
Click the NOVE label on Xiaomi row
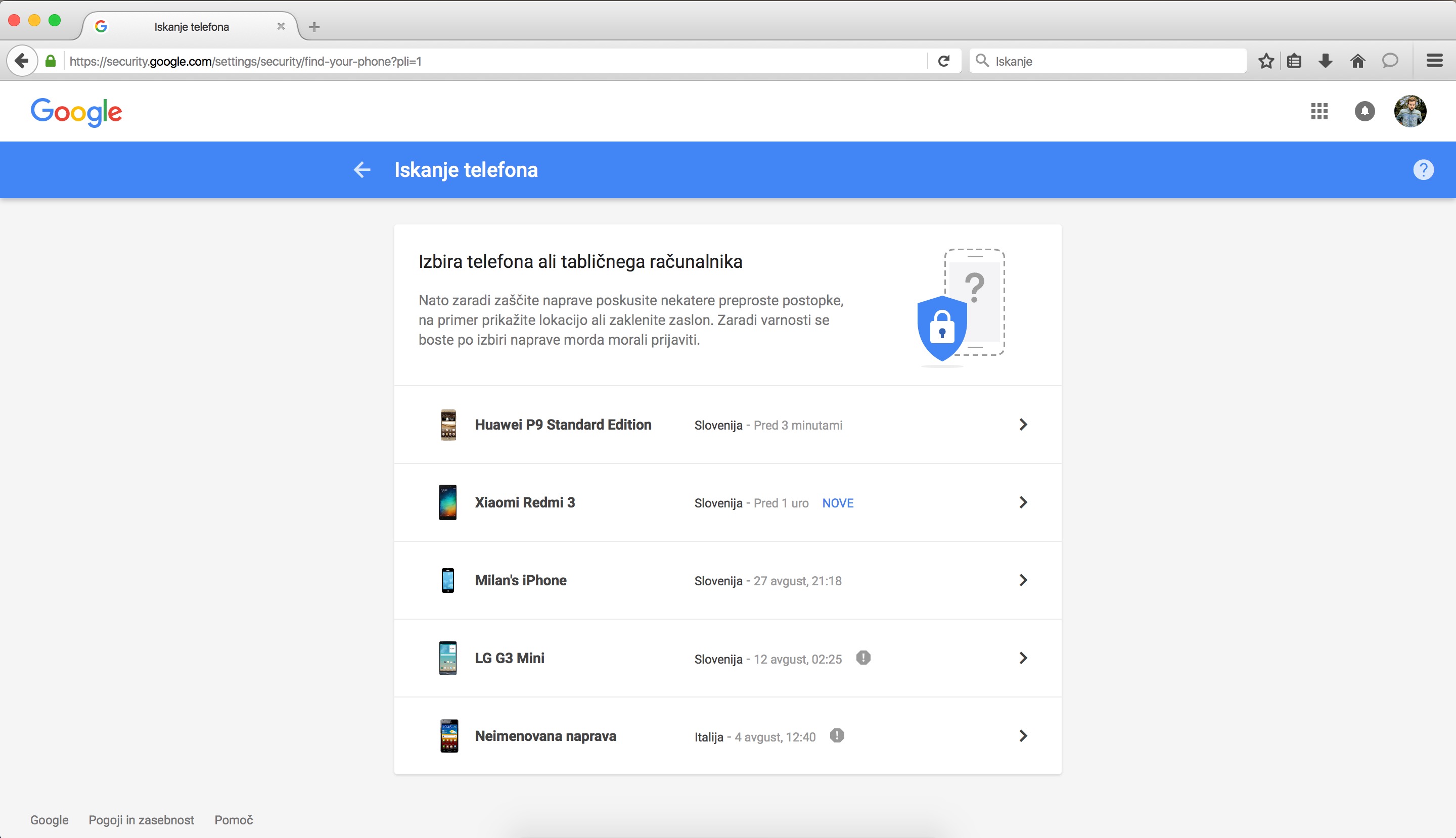pyautogui.click(x=838, y=503)
